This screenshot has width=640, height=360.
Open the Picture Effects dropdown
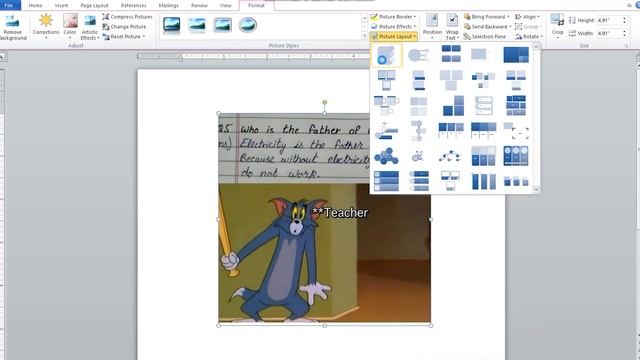[x=393, y=27]
